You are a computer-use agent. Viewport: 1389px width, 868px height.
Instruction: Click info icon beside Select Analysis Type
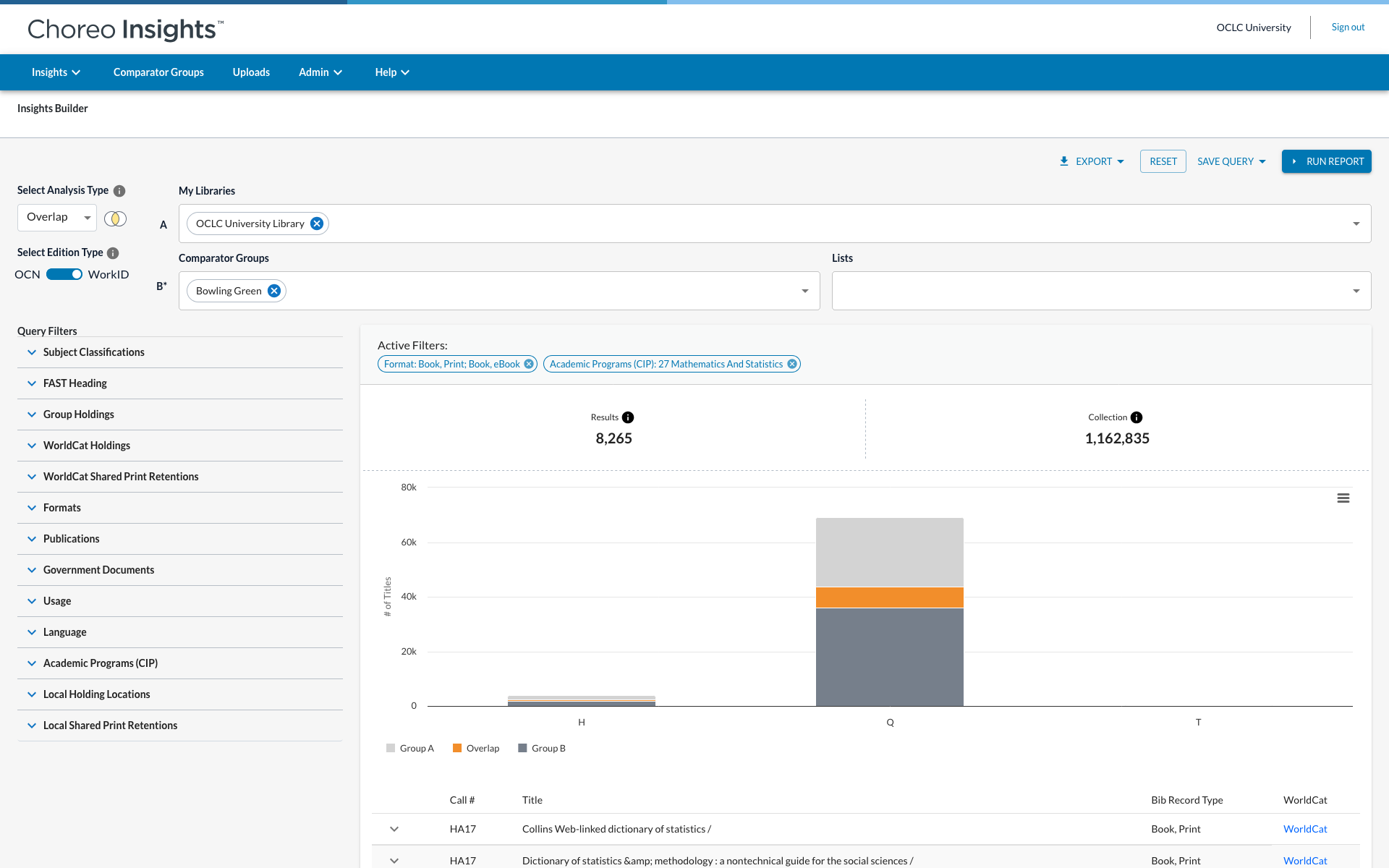coord(119,191)
